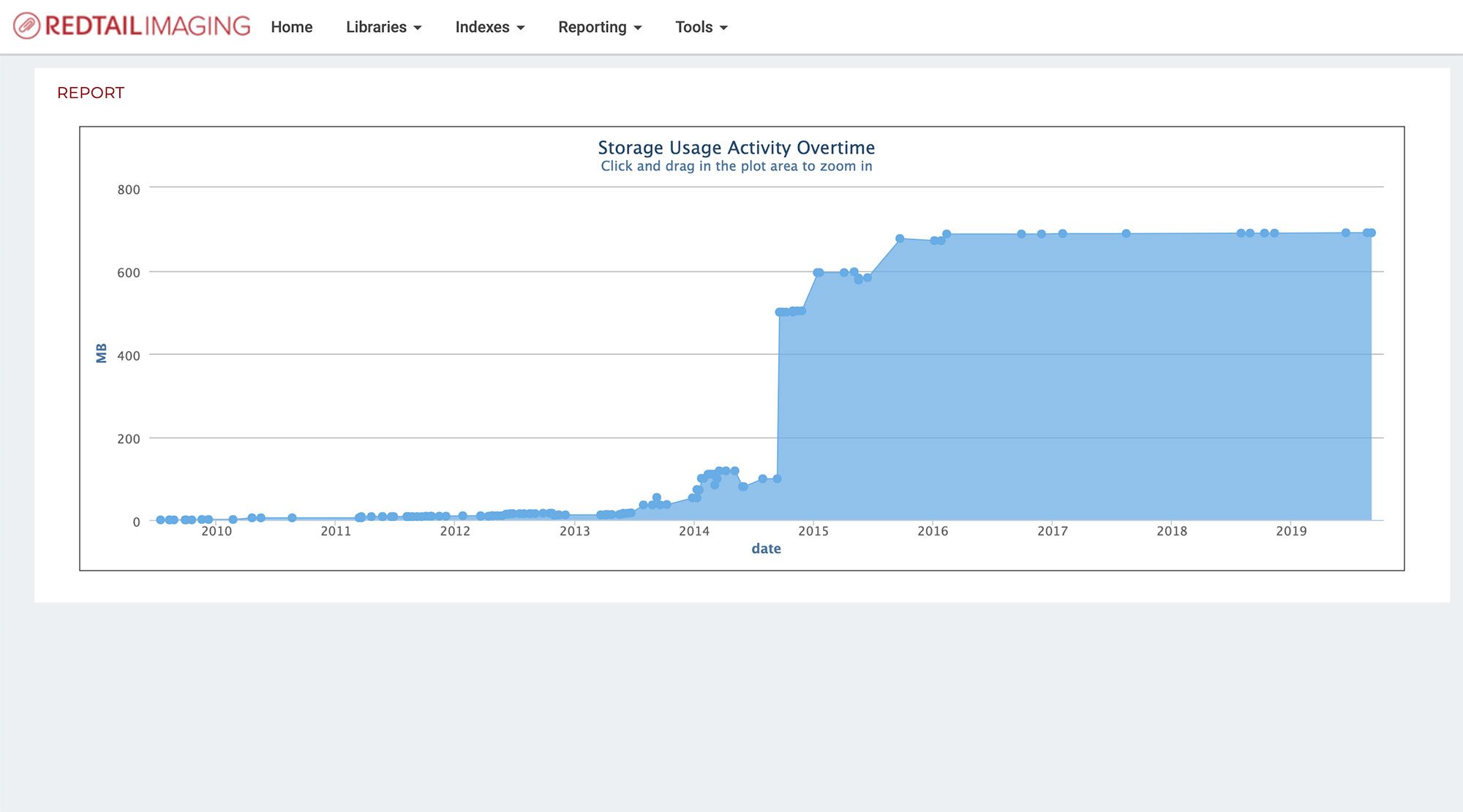Click the 2016 x-axis label

tap(933, 531)
